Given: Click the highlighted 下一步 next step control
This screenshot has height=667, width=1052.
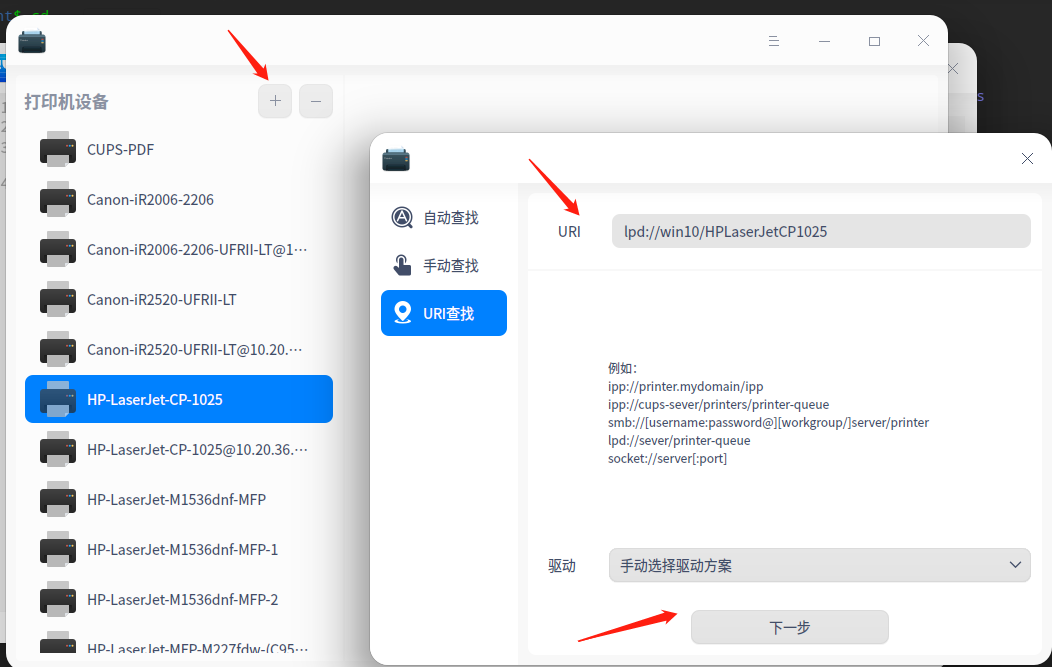Looking at the screenshot, I should [789, 627].
